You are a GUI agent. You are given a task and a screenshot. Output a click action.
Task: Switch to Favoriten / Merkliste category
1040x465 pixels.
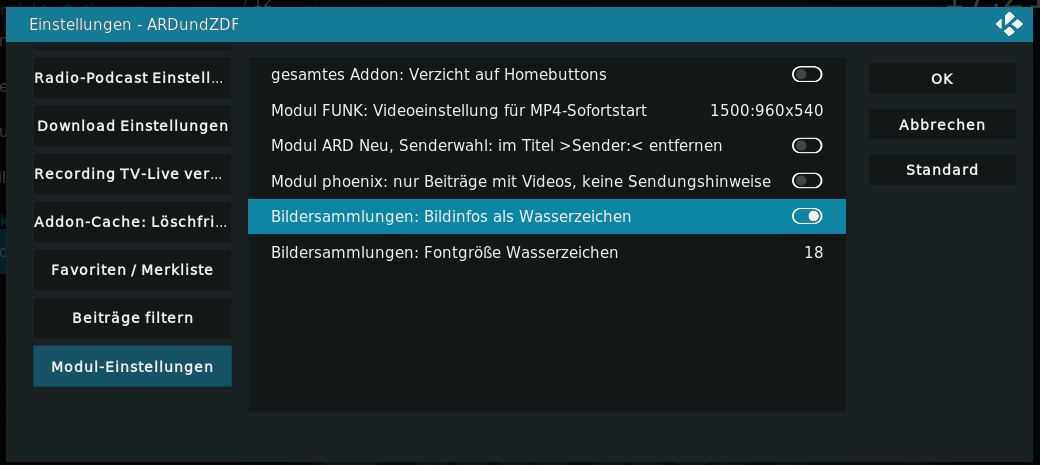(133, 270)
